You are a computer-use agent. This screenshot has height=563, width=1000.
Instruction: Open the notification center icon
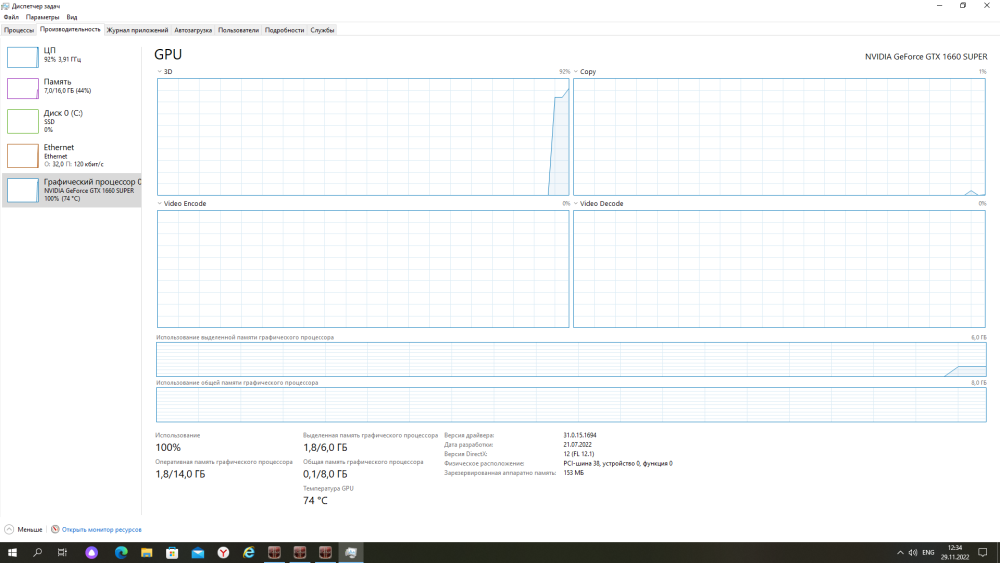tap(984, 552)
